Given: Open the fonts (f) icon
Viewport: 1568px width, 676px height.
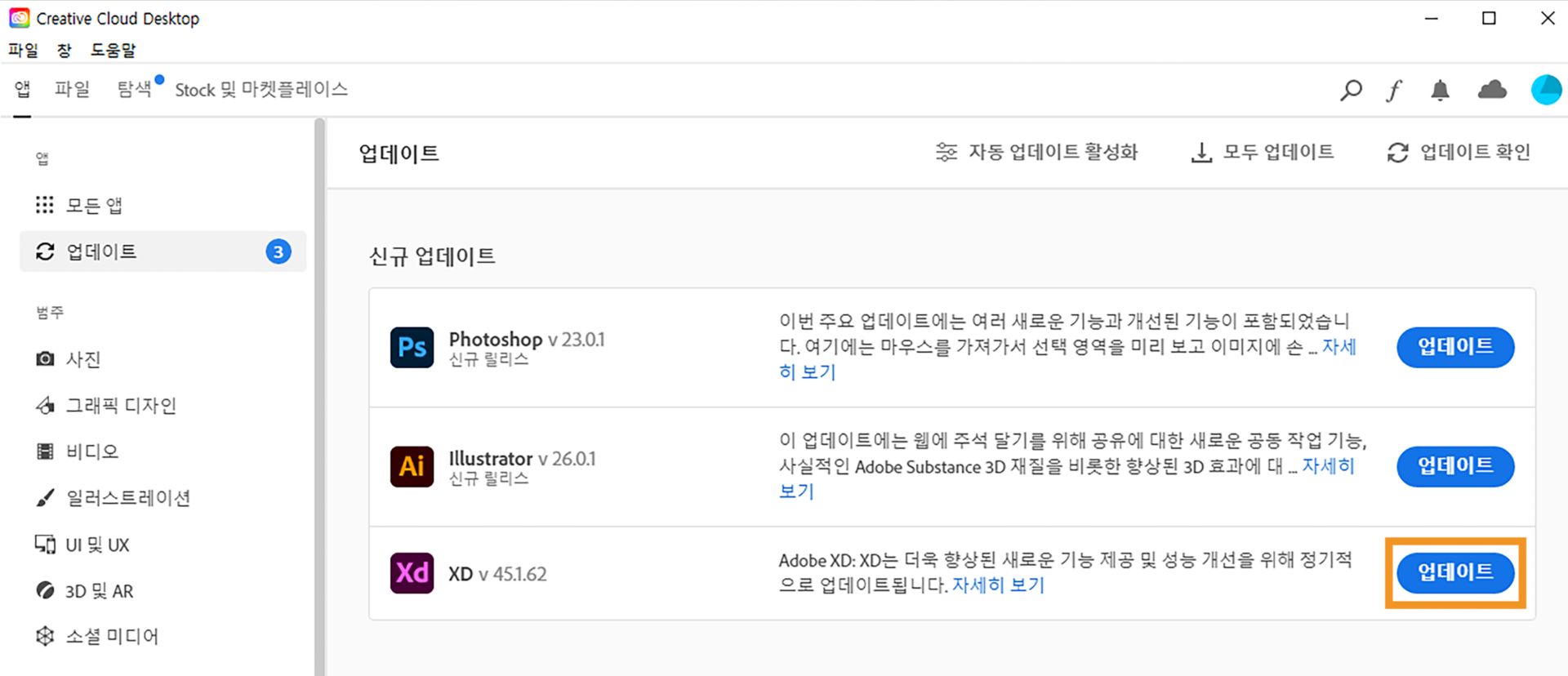Looking at the screenshot, I should [x=1394, y=90].
